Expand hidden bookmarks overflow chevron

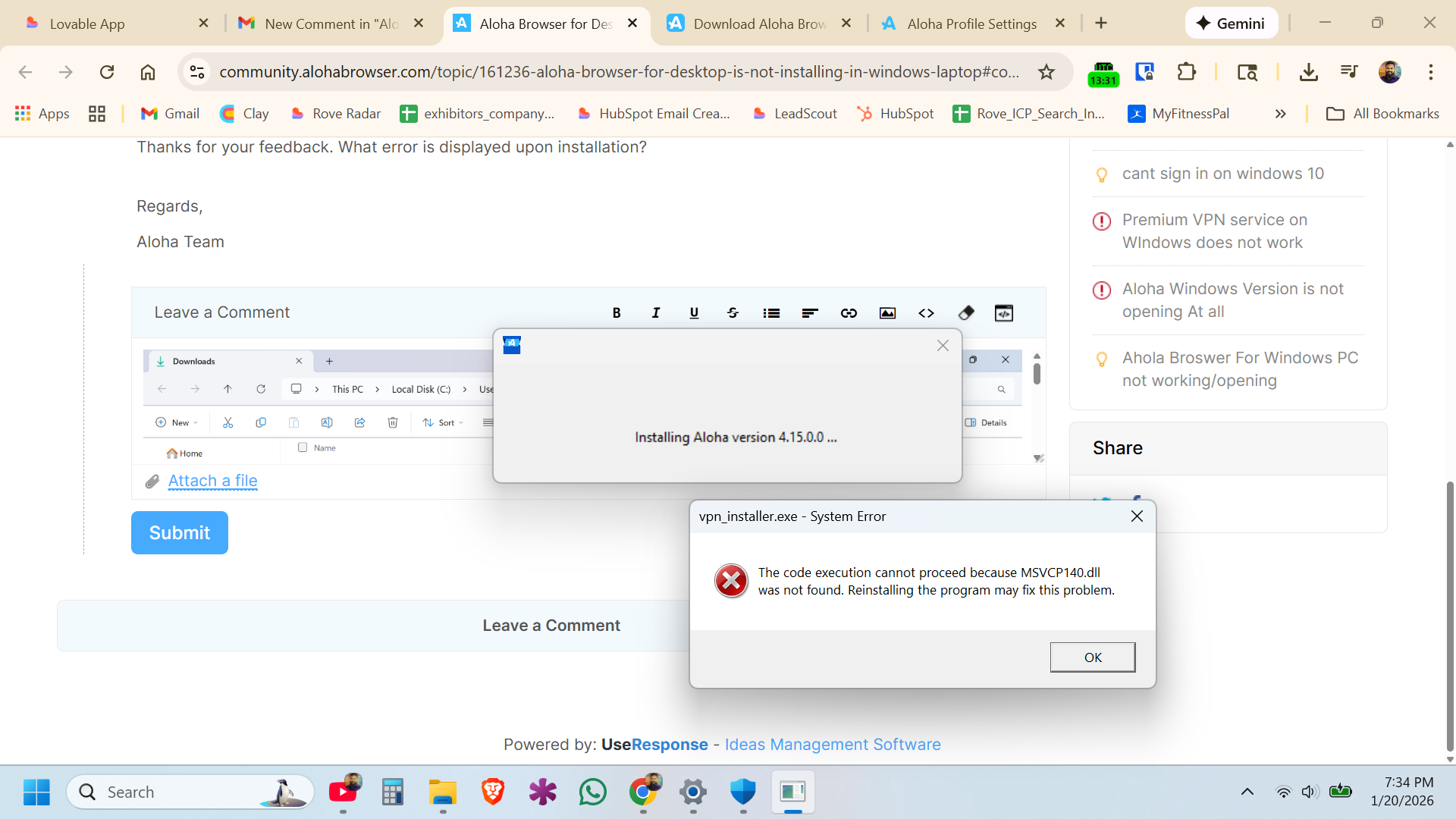1281,114
